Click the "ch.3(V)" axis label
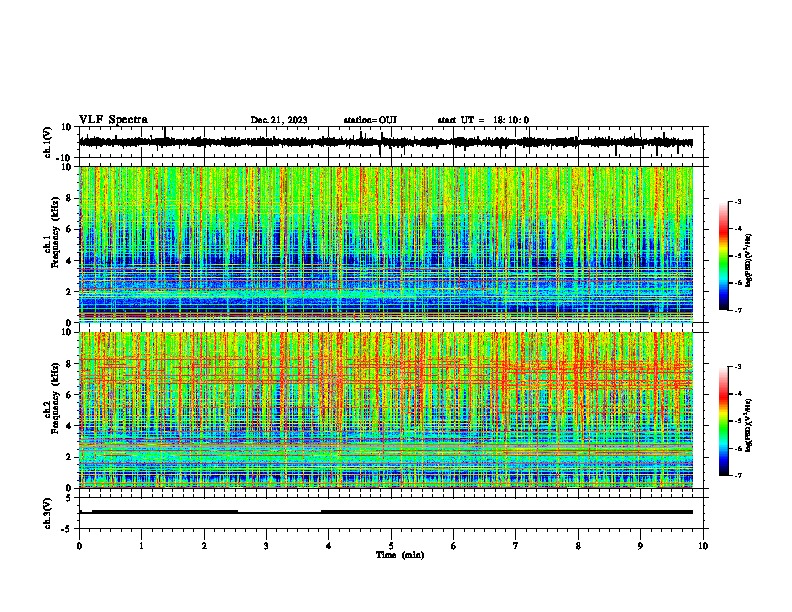 pyautogui.click(x=48, y=513)
